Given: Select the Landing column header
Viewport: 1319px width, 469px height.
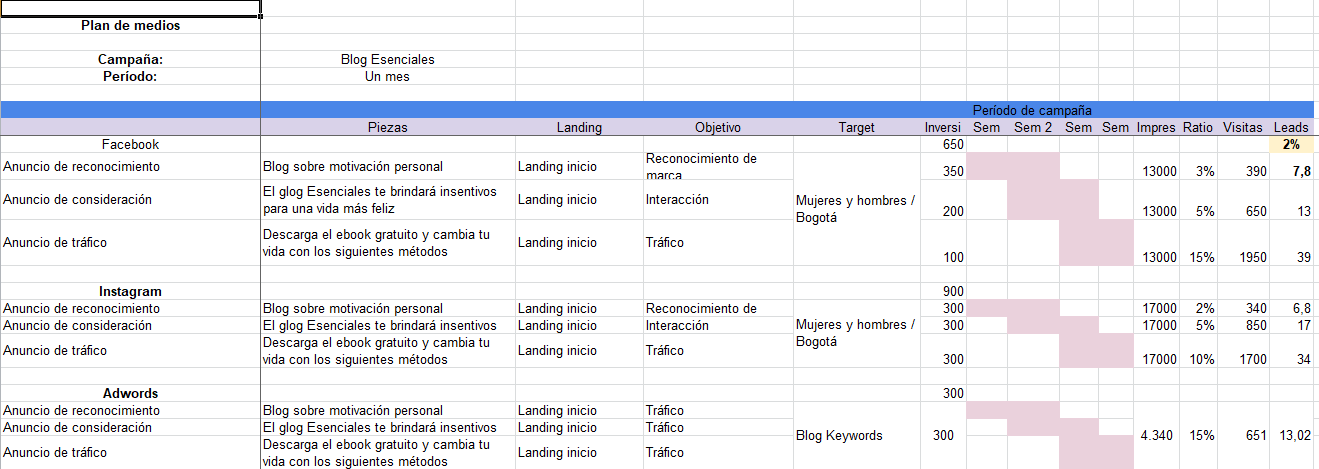Looking at the screenshot, I should point(579,128).
